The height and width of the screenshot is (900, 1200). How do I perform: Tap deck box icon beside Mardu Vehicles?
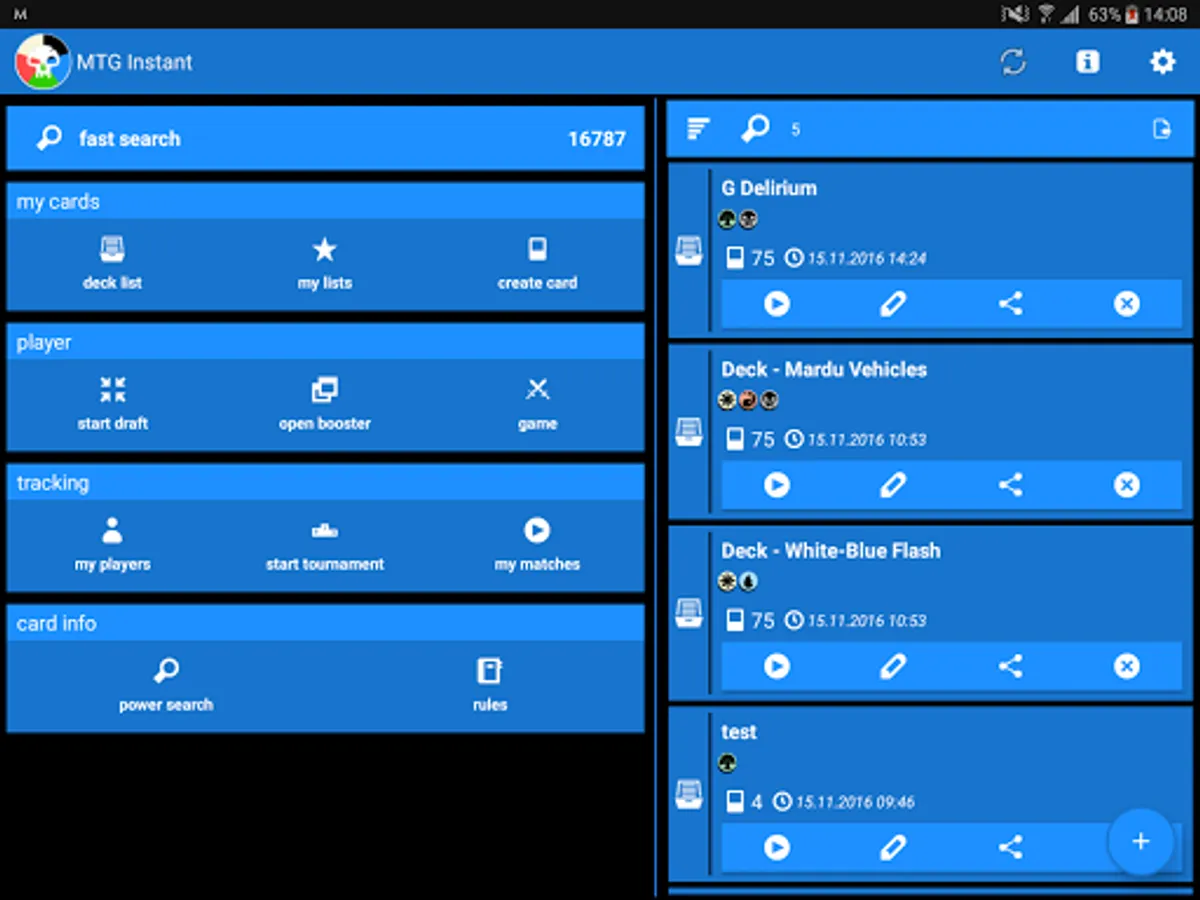[x=689, y=432]
